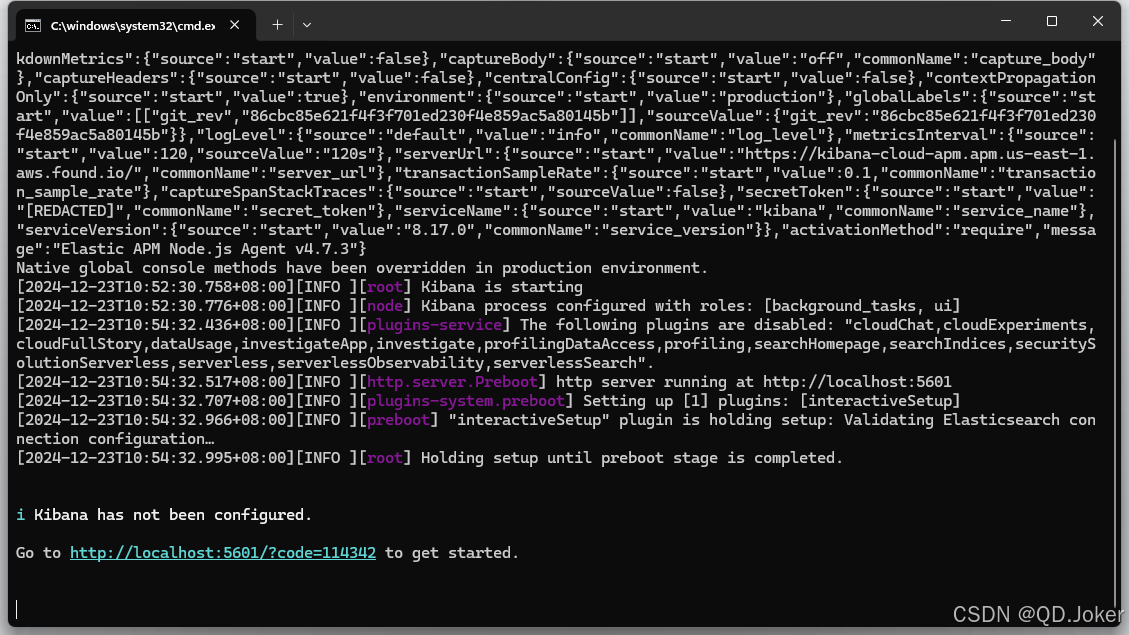Click the timestamp 2024-12-23T10:54:32.995+08:00
This screenshot has height=635, width=1129.
point(156,458)
